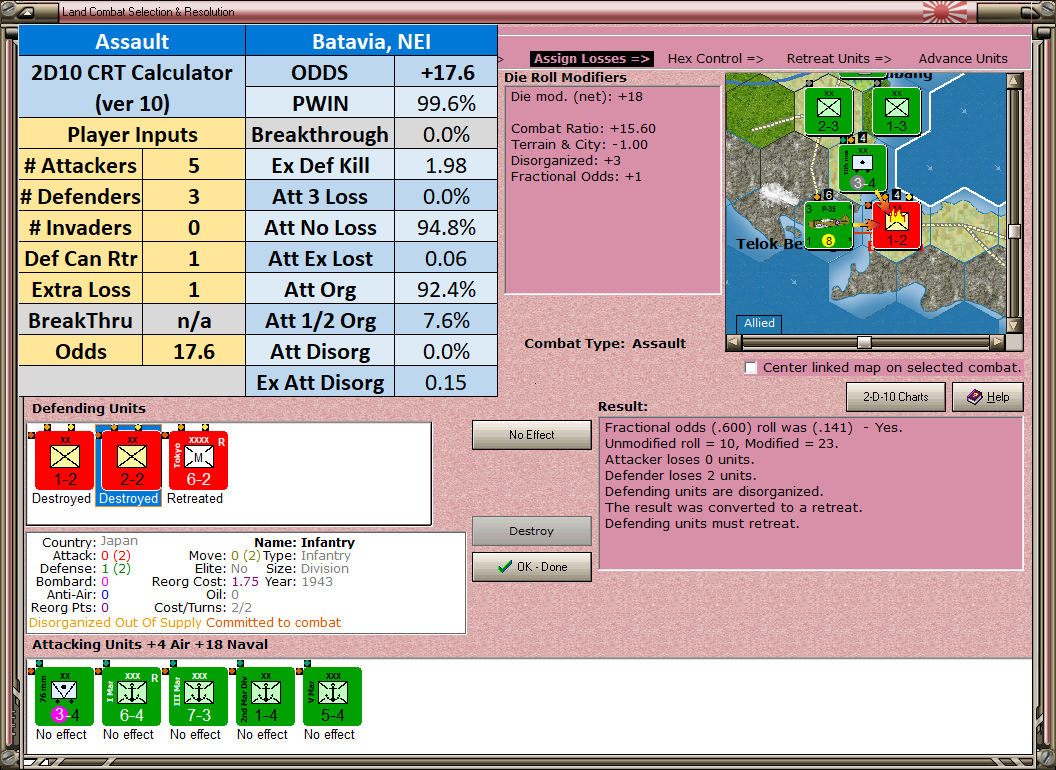Click the # Defenders value 3
This screenshot has width=1056, height=770.
pyautogui.click(x=194, y=197)
